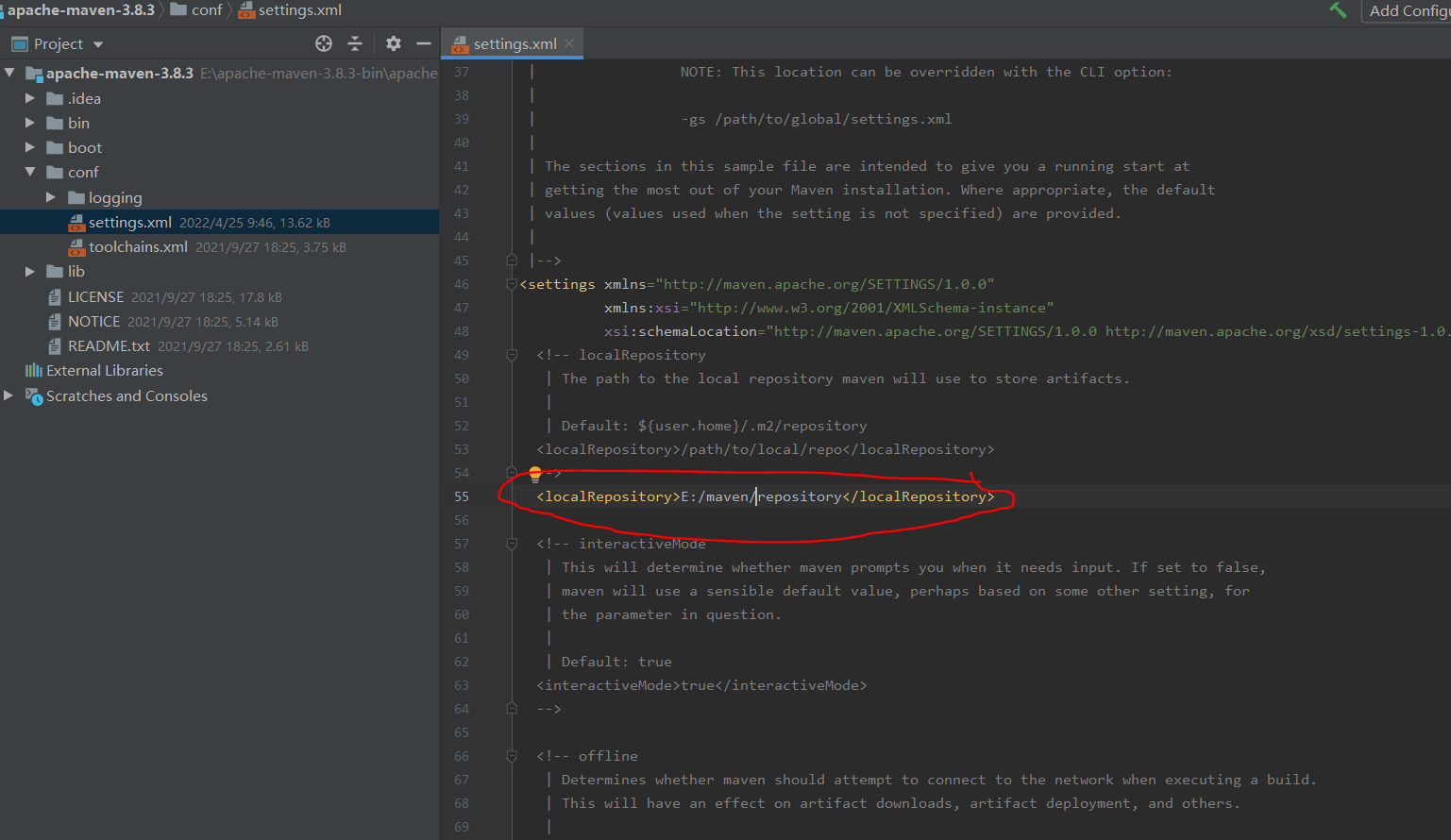
Task: Open the Add Configuration button
Action: (x=1407, y=10)
